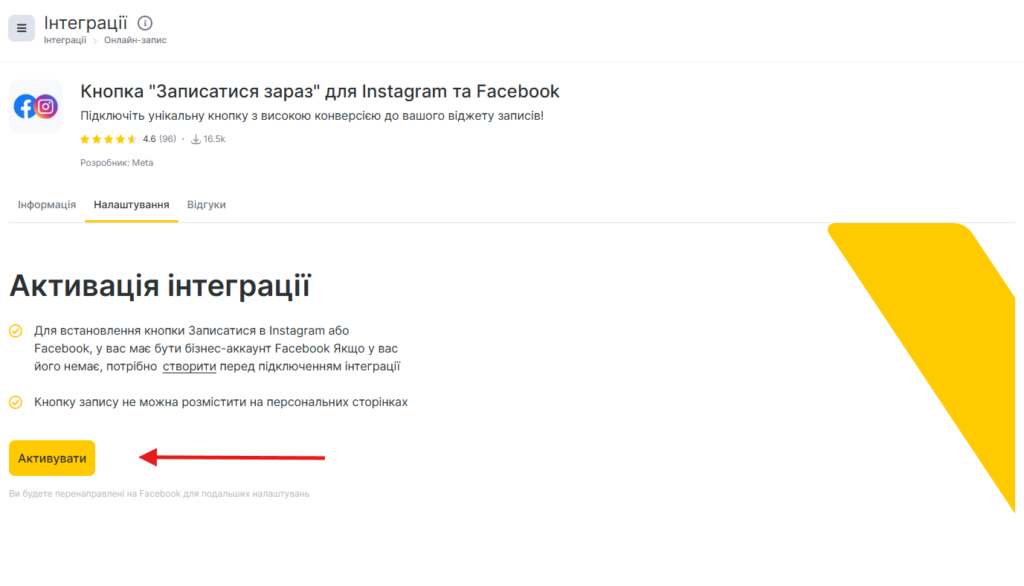The height and width of the screenshot is (586, 1024).
Task: Open the hamburger menu in the header
Action: tap(21, 28)
